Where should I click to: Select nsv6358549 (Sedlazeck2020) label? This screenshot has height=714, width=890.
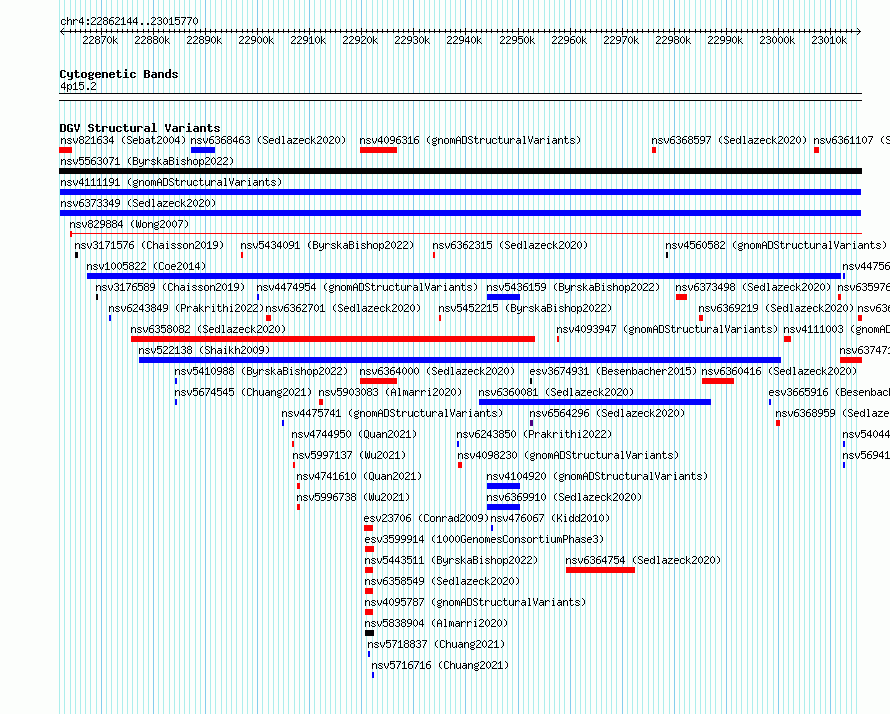tap(442, 581)
